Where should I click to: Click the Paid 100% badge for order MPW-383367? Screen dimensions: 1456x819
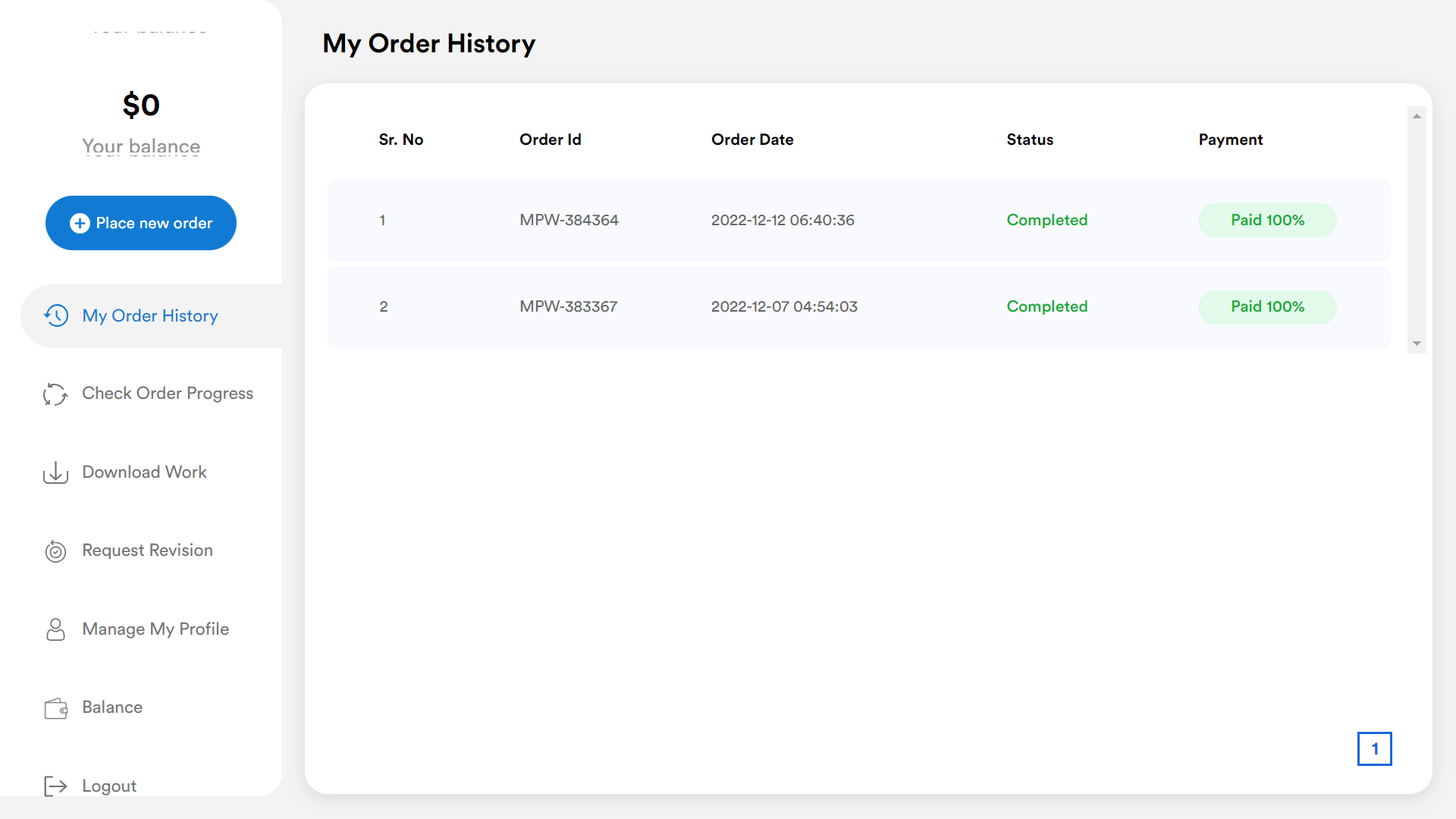1267,307
